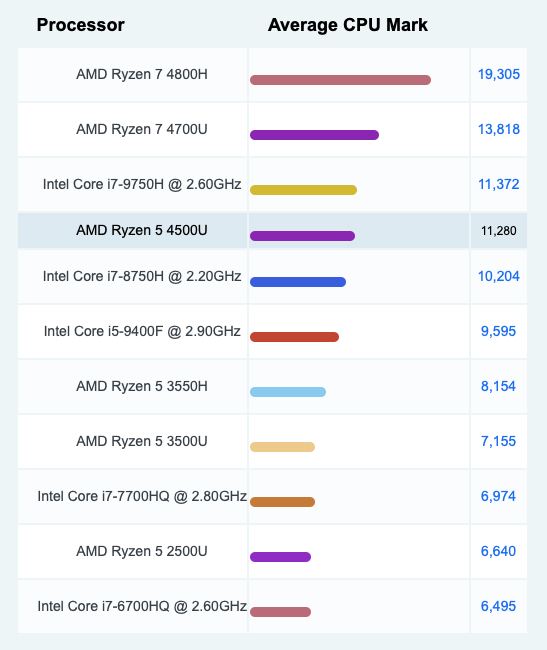Image resolution: width=547 pixels, height=650 pixels.
Task: Open the 6,974 score link
Action: pyautogui.click(x=498, y=496)
